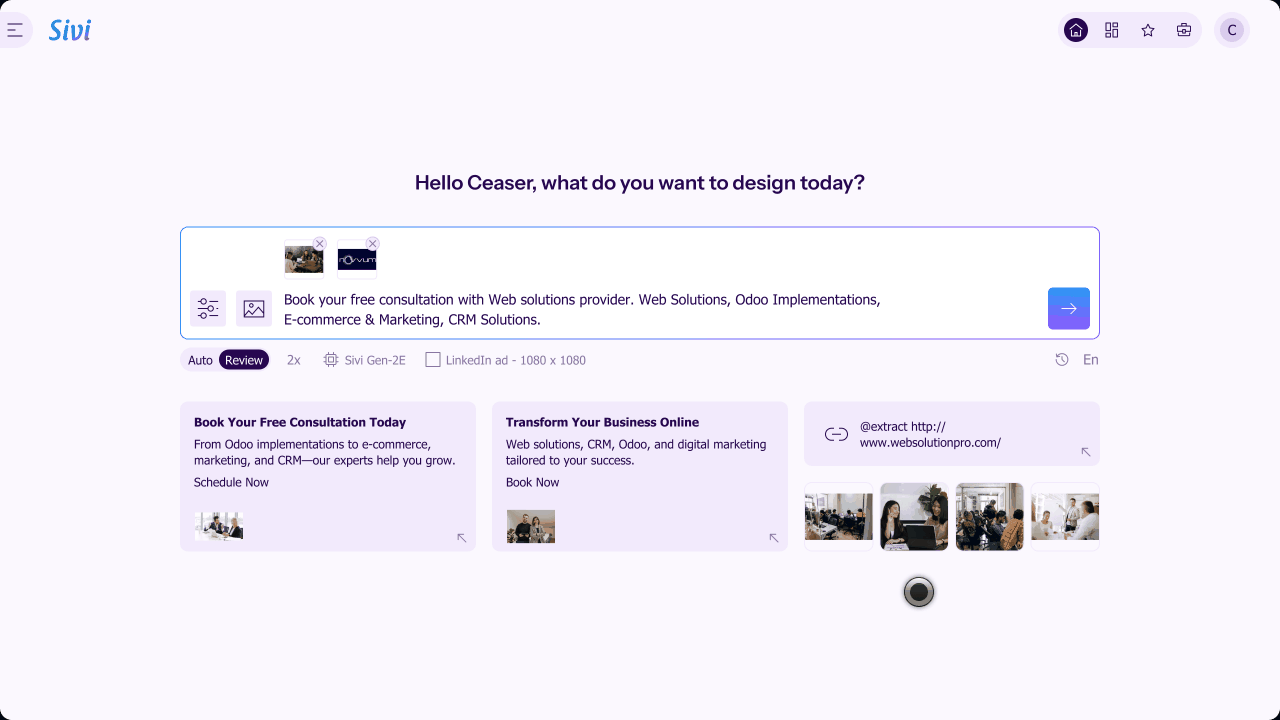
Task: Change language via the En selector
Action: click(1091, 360)
